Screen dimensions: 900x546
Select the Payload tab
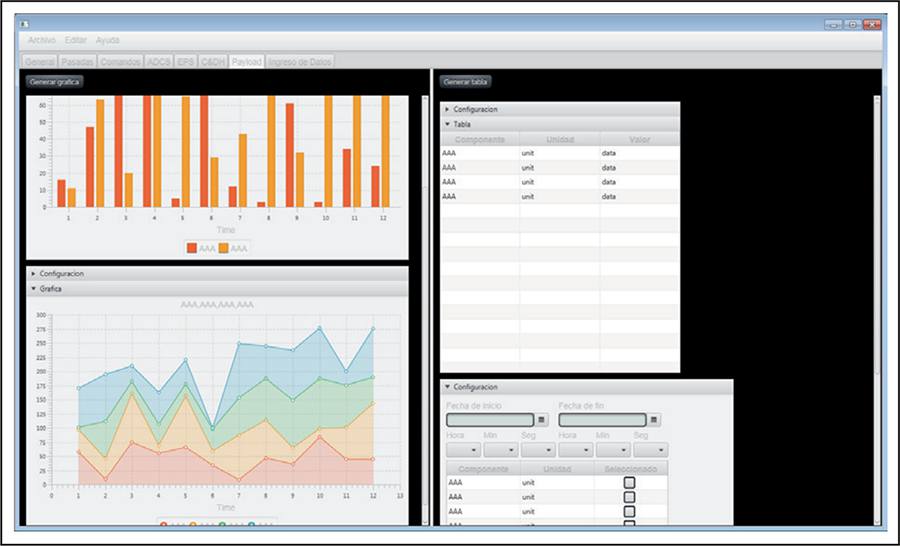click(x=247, y=61)
